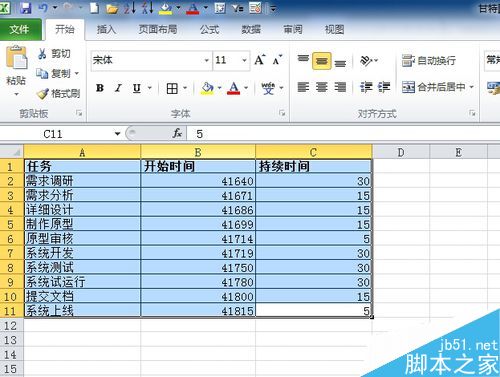Open merge options arrow beside 合并后居中
This screenshot has width=500, height=377.
[x=471, y=87]
